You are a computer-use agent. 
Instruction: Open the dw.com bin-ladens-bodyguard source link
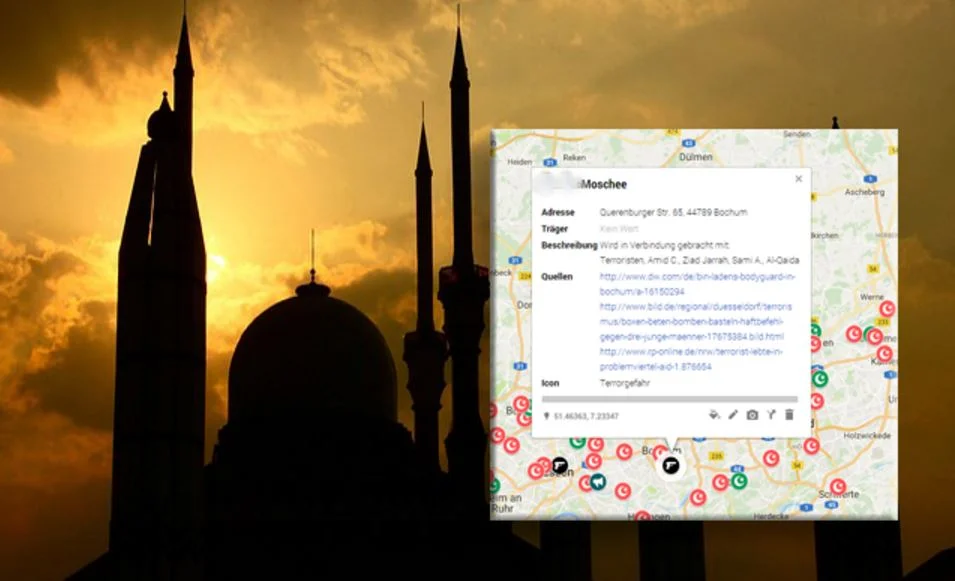click(697, 284)
